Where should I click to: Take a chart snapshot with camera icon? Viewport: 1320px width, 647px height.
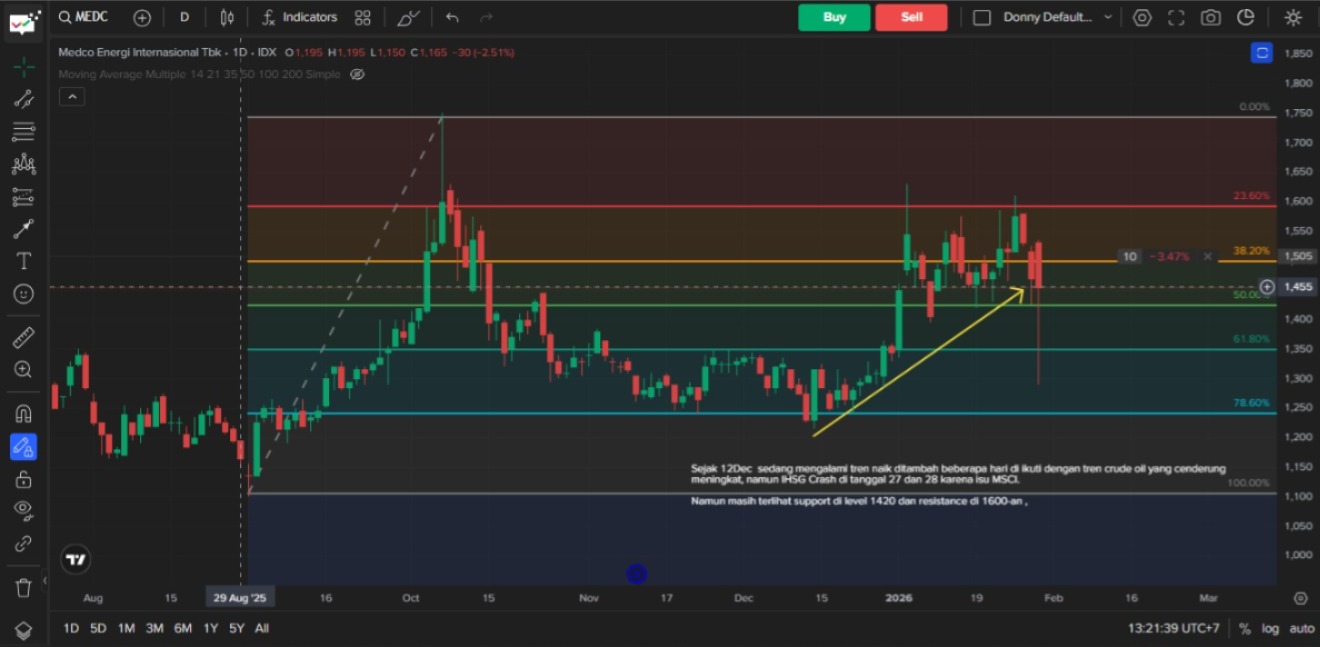(x=1211, y=17)
